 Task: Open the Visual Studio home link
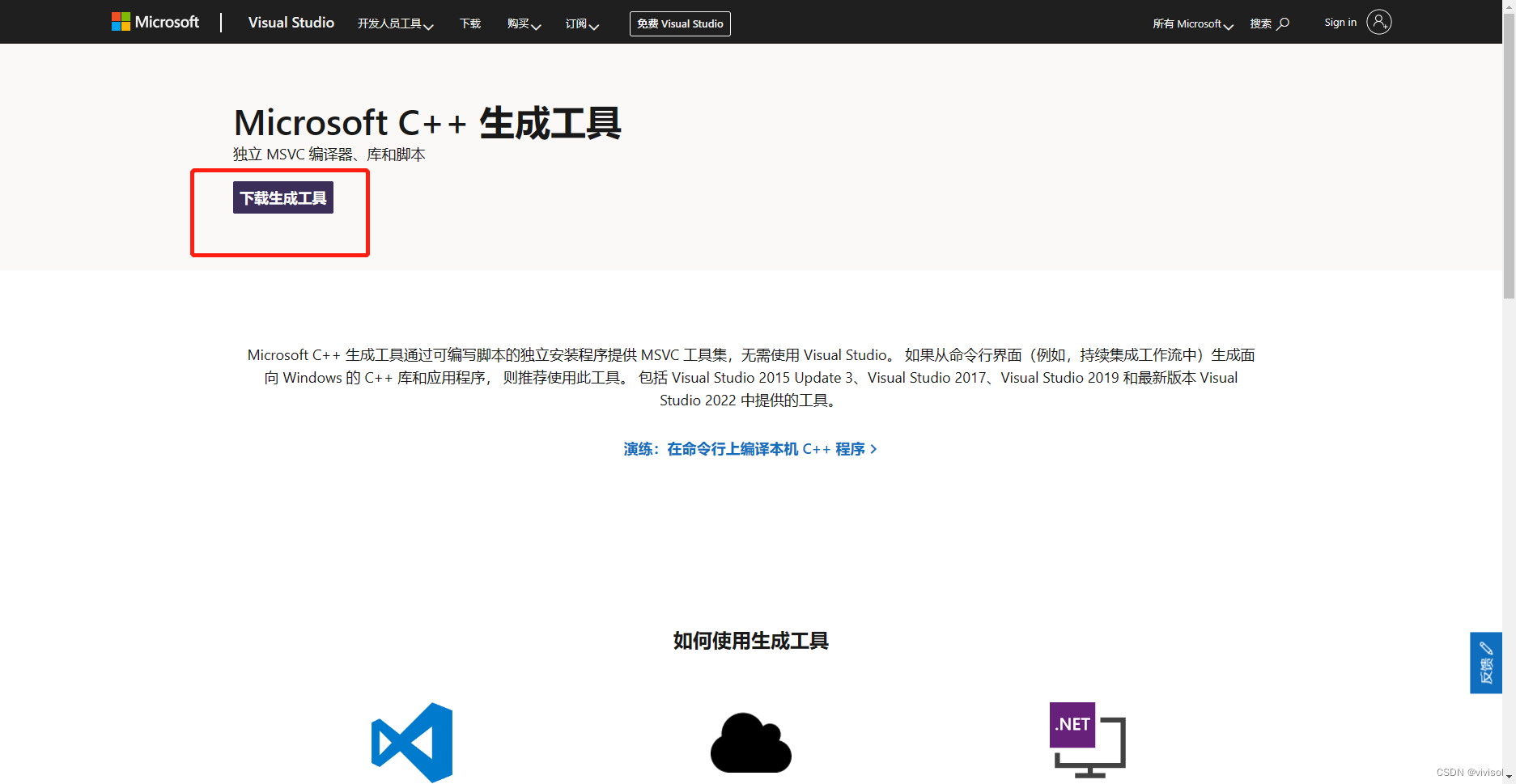tap(291, 23)
